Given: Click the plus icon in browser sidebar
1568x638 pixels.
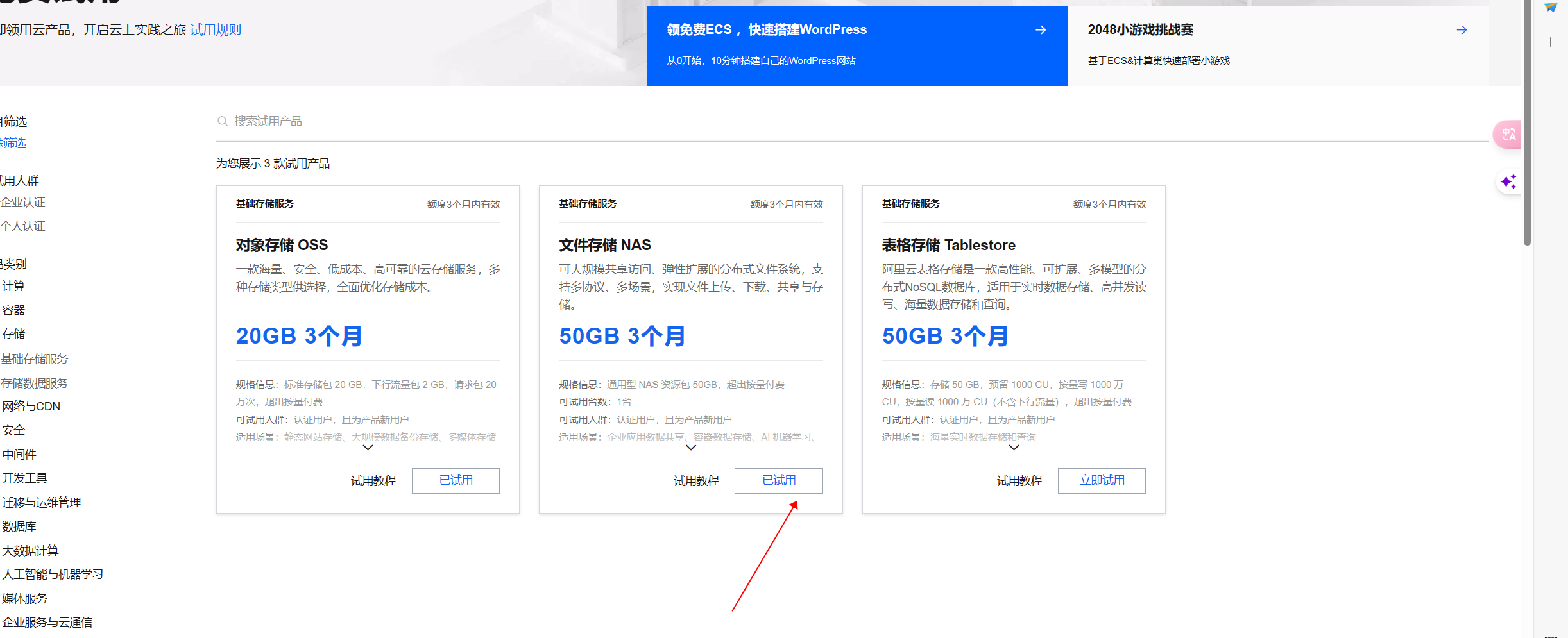Looking at the screenshot, I should click(1551, 42).
